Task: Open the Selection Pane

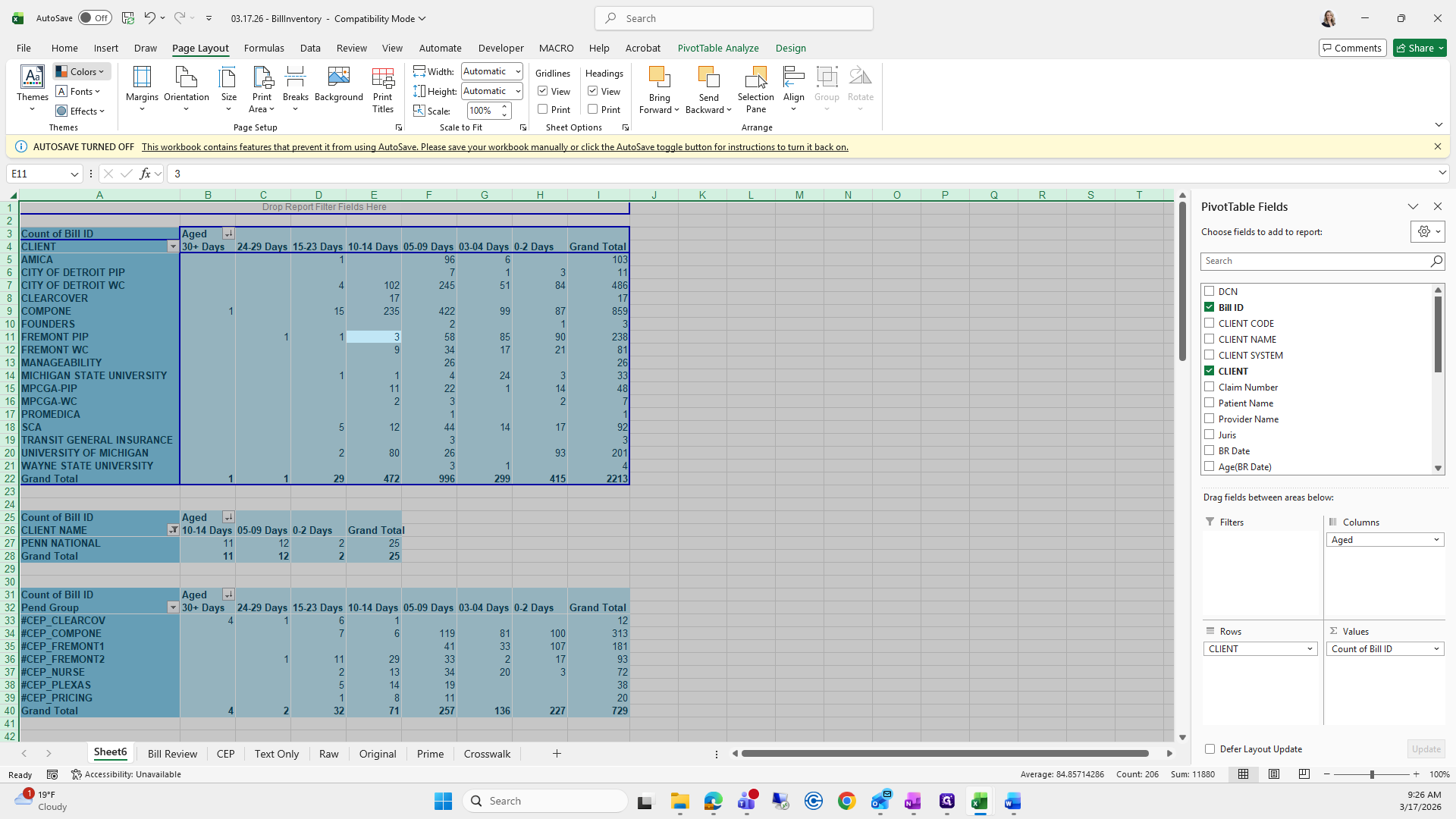Action: point(755,88)
